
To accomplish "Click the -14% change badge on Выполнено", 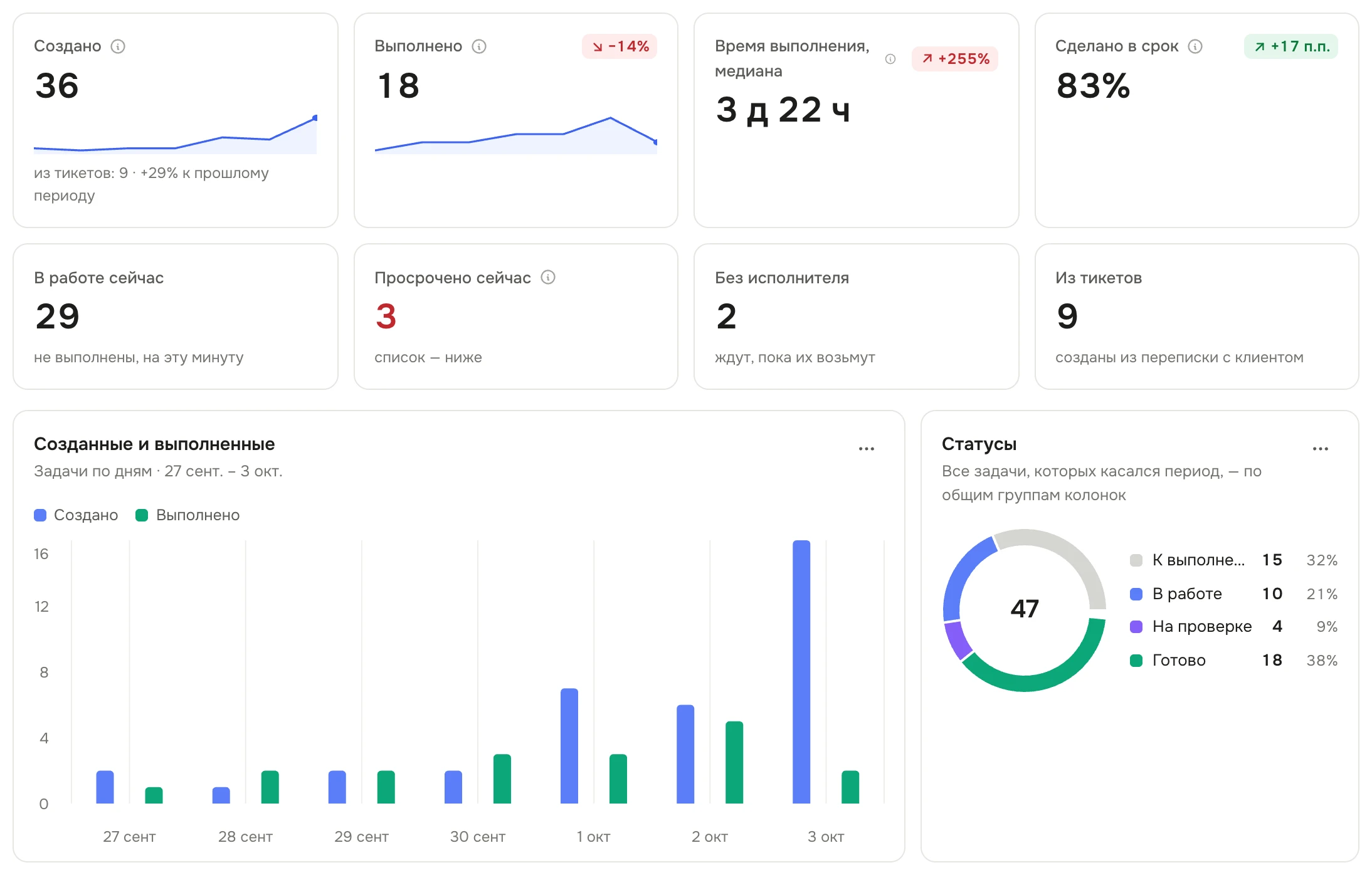I will [x=620, y=46].
